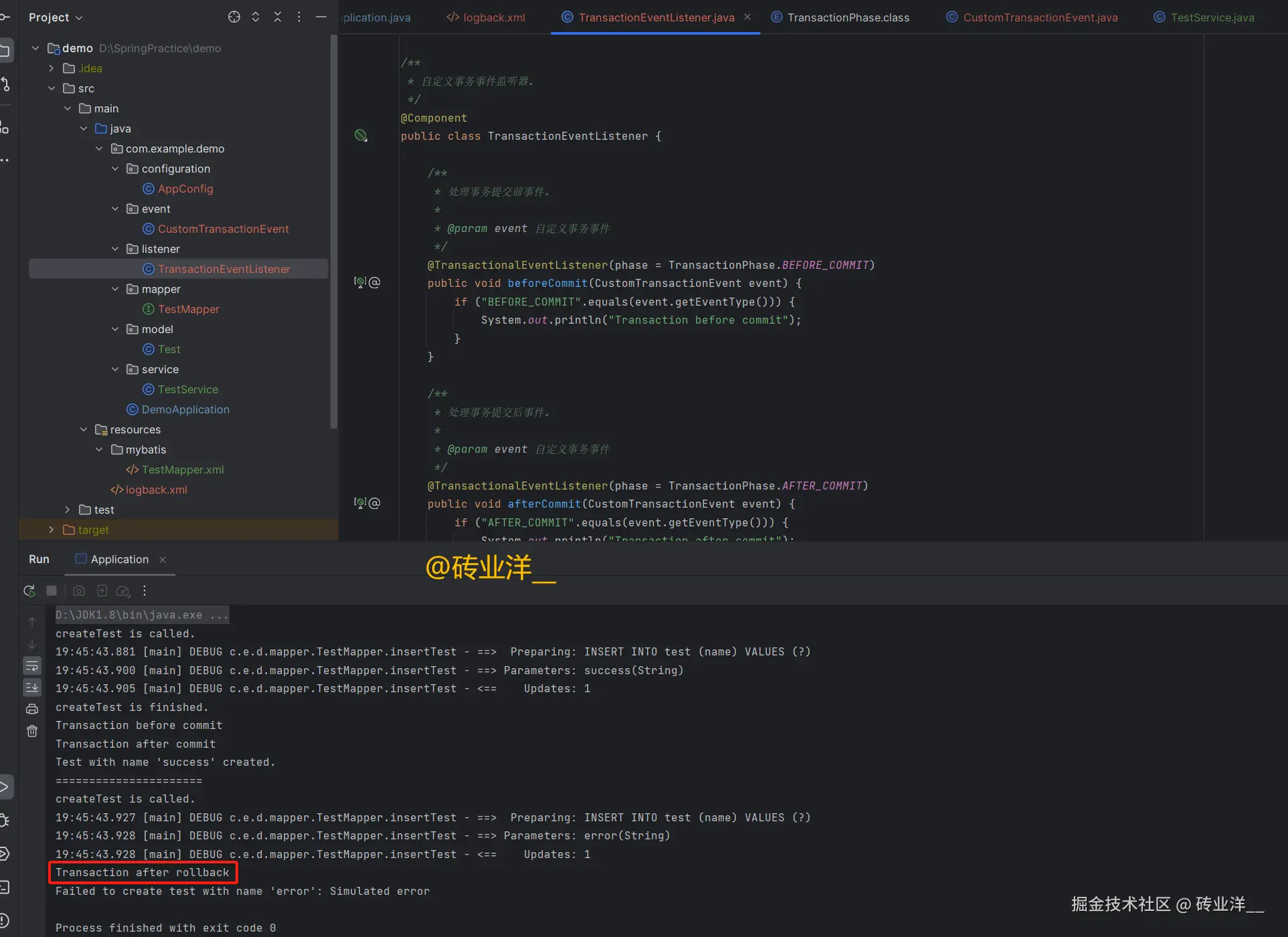Open Debug tool window icon on left stripe
Viewport: 1288px width, 937px height.
(5, 821)
